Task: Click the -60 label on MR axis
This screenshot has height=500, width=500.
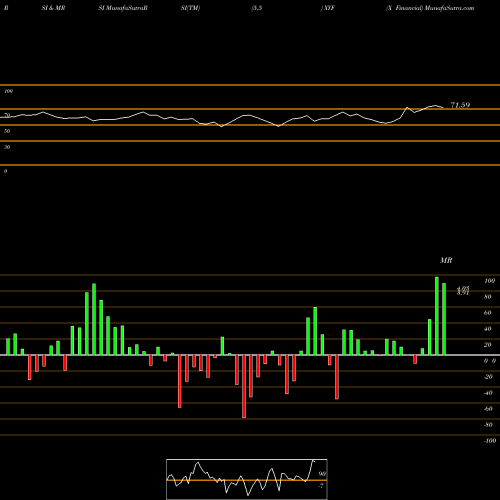Action: pos(488,409)
